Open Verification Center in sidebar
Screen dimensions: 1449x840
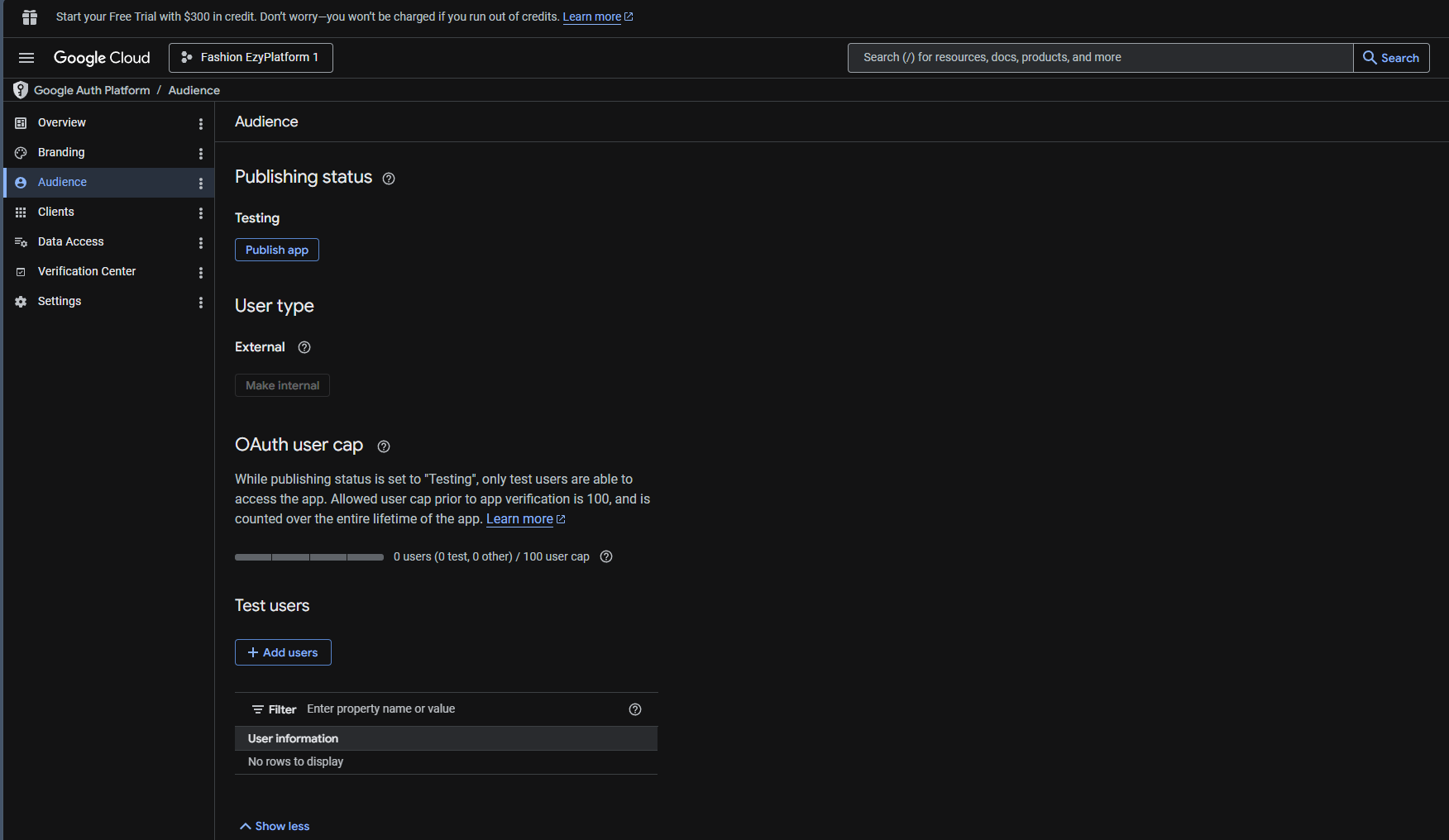tap(87, 271)
